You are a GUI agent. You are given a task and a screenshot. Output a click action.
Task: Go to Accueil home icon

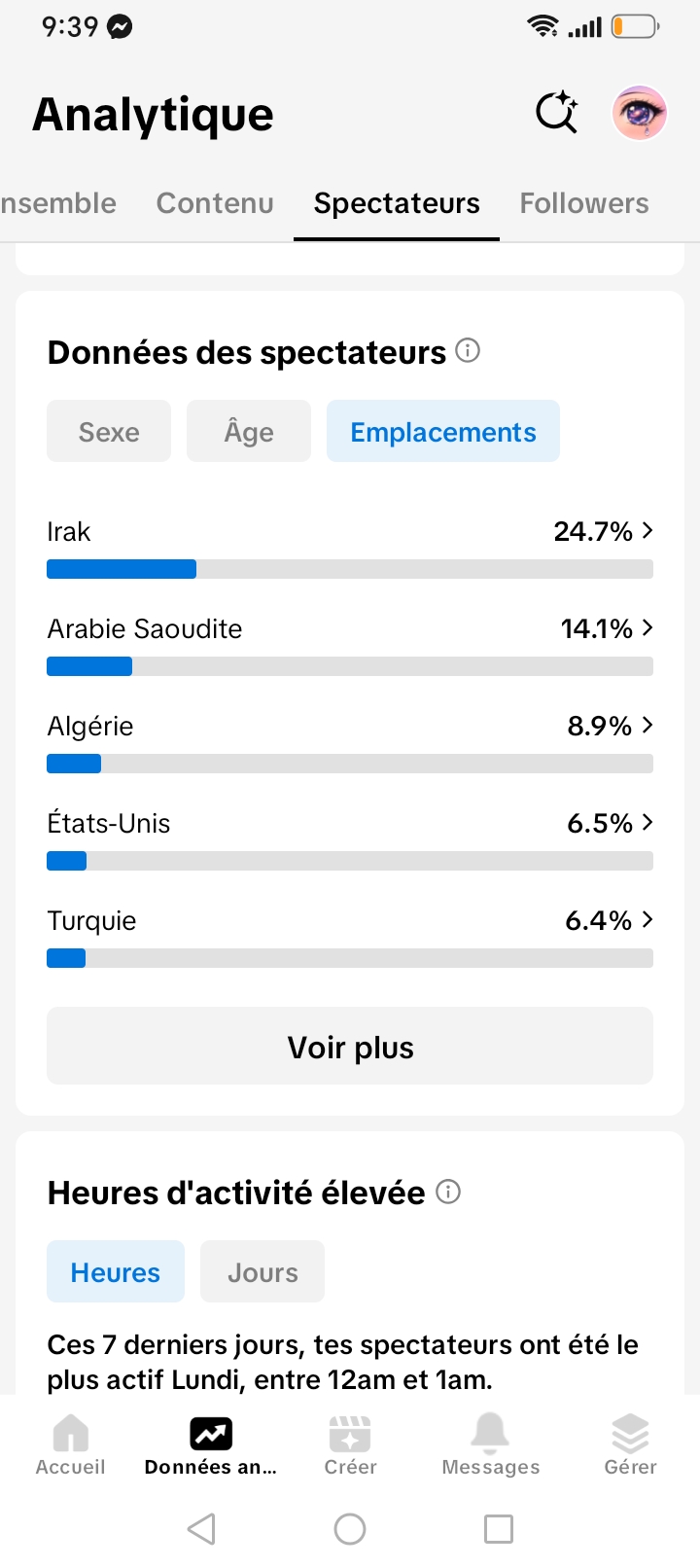pos(70,1433)
